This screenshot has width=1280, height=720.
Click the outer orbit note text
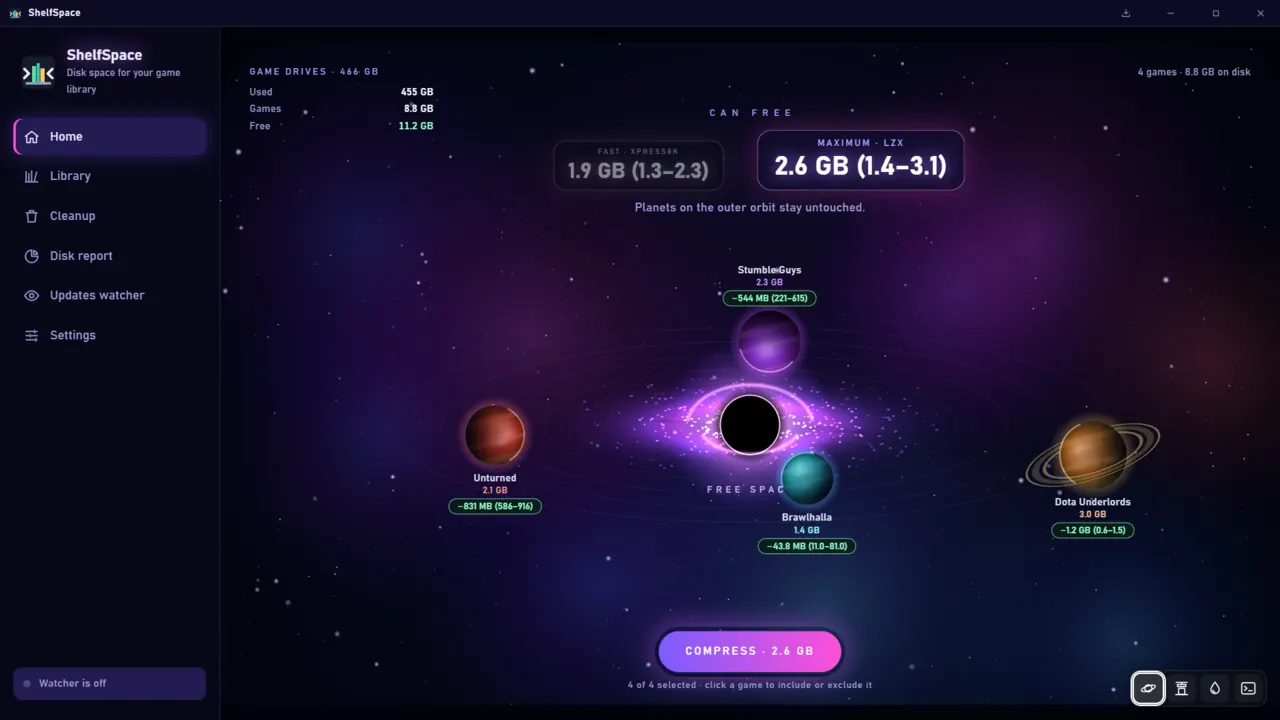750,208
